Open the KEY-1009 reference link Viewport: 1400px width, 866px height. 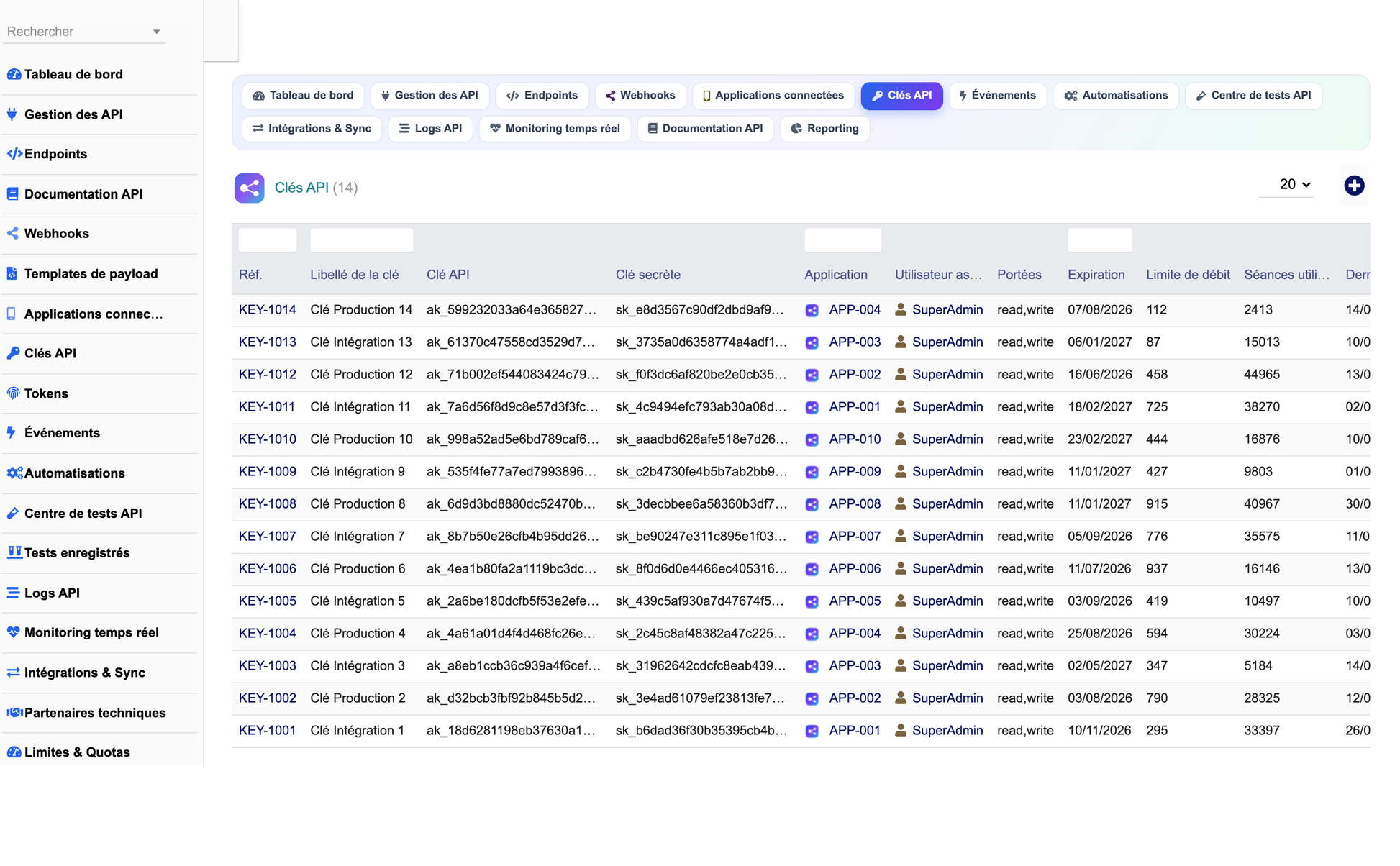(267, 472)
